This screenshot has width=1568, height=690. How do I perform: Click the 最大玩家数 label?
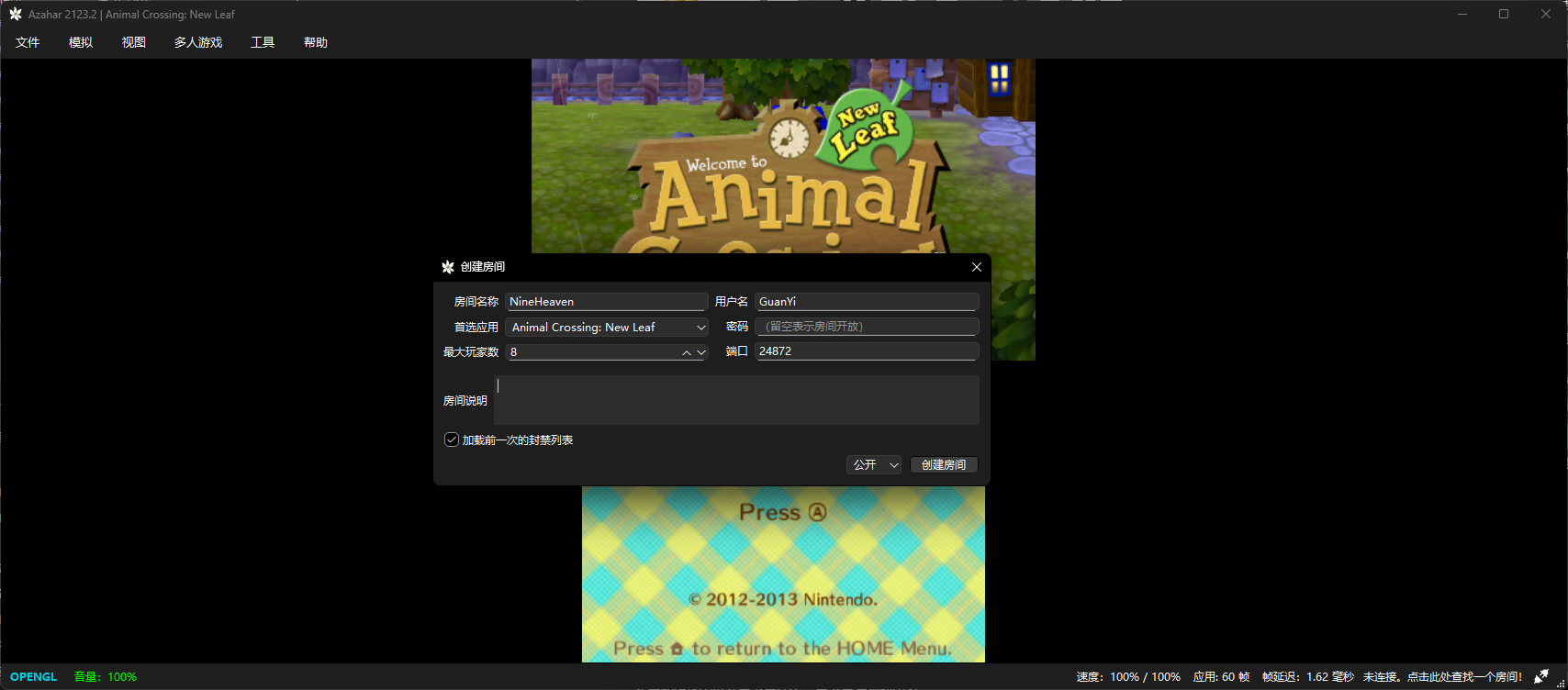(x=471, y=352)
